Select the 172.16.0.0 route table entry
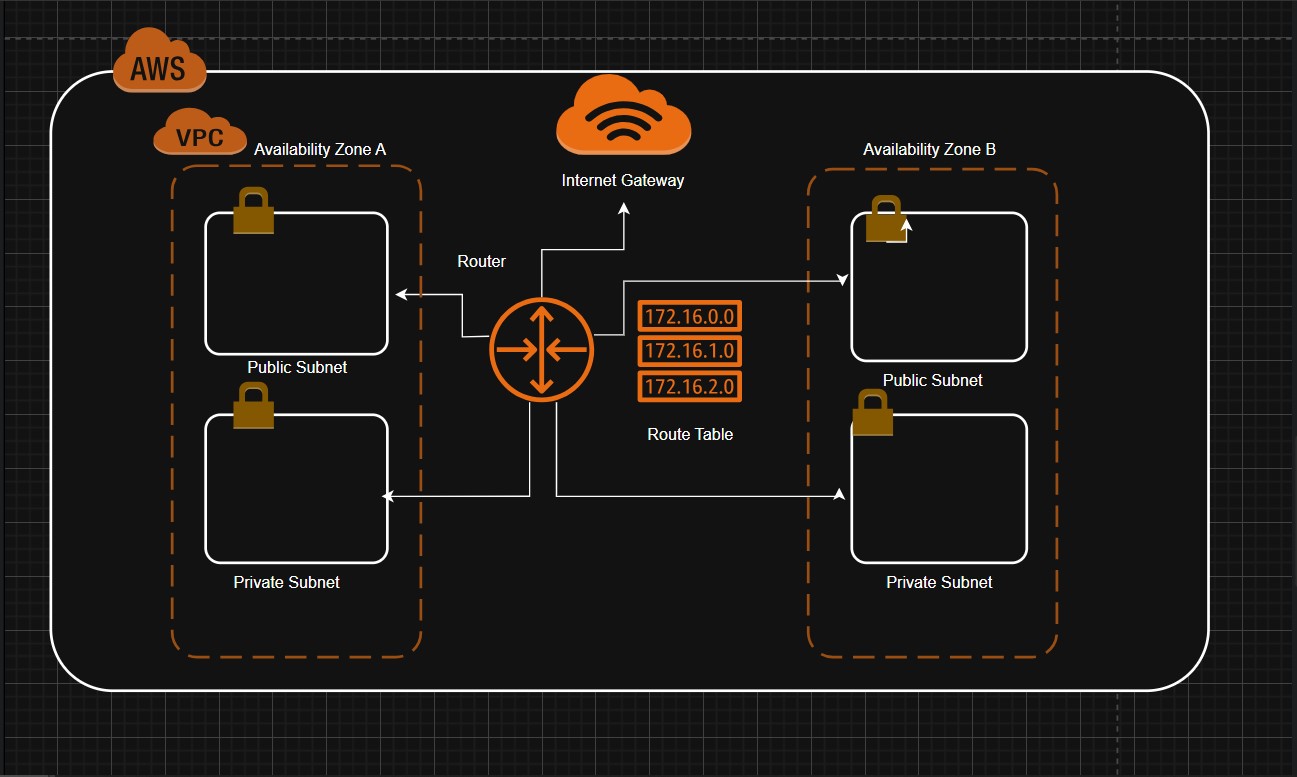The height and width of the screenshot is (777, 1297). [689, 317]
